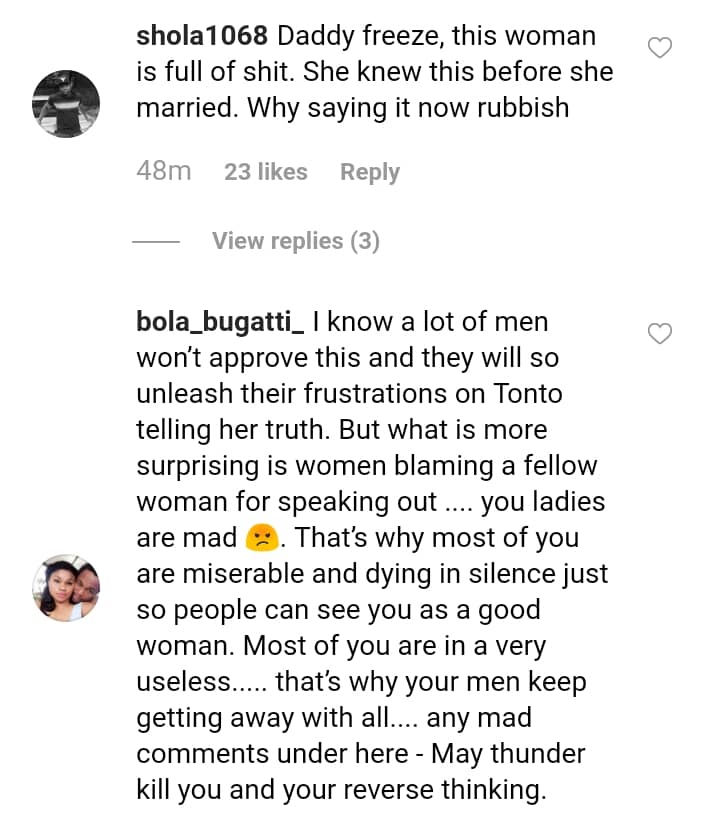
Task: Open shola1068's profile picture
Action: click(x=67, y=103)
